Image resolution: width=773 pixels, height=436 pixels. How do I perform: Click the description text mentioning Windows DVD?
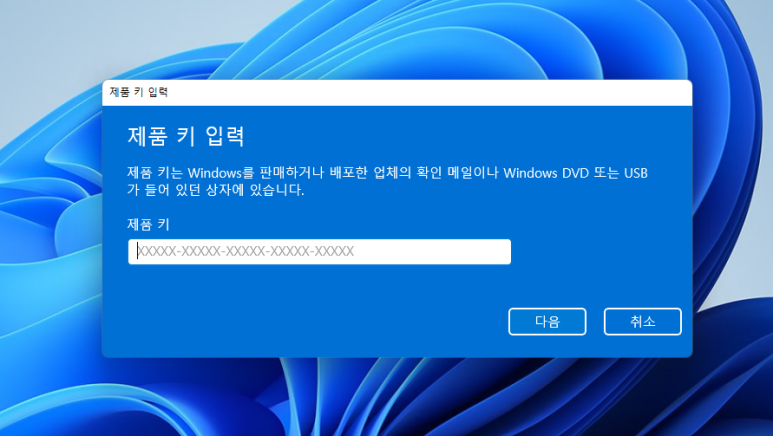(x=387, y=181)
